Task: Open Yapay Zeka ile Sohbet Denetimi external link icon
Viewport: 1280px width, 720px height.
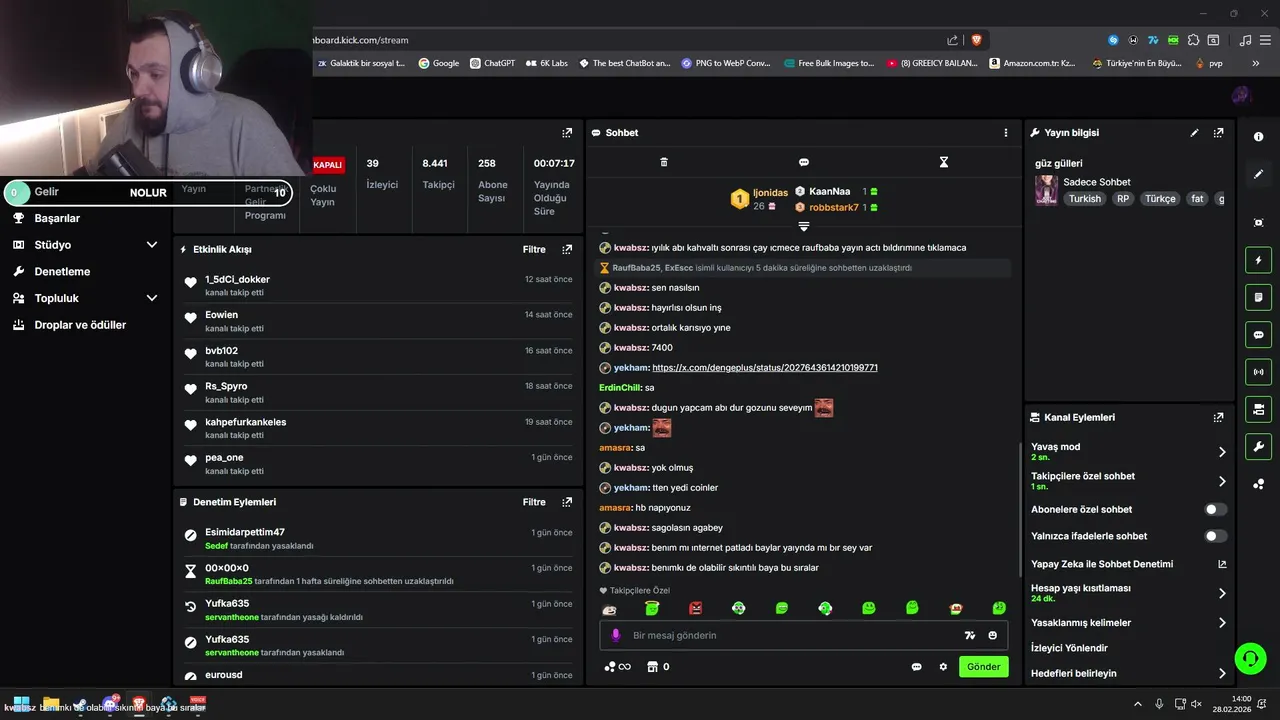Action: (x=1222, y=564)
